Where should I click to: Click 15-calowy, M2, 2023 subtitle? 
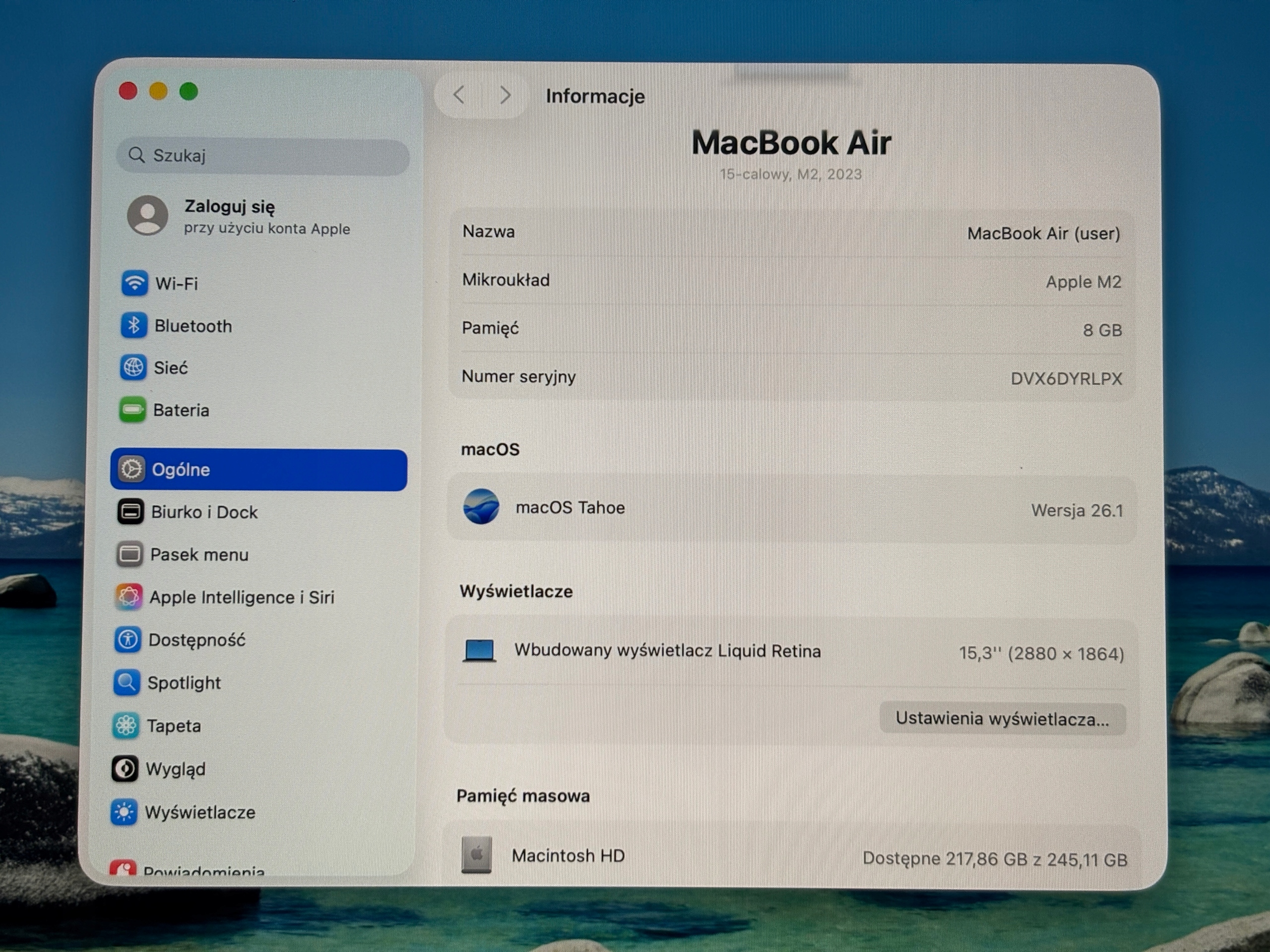[791, 174]
